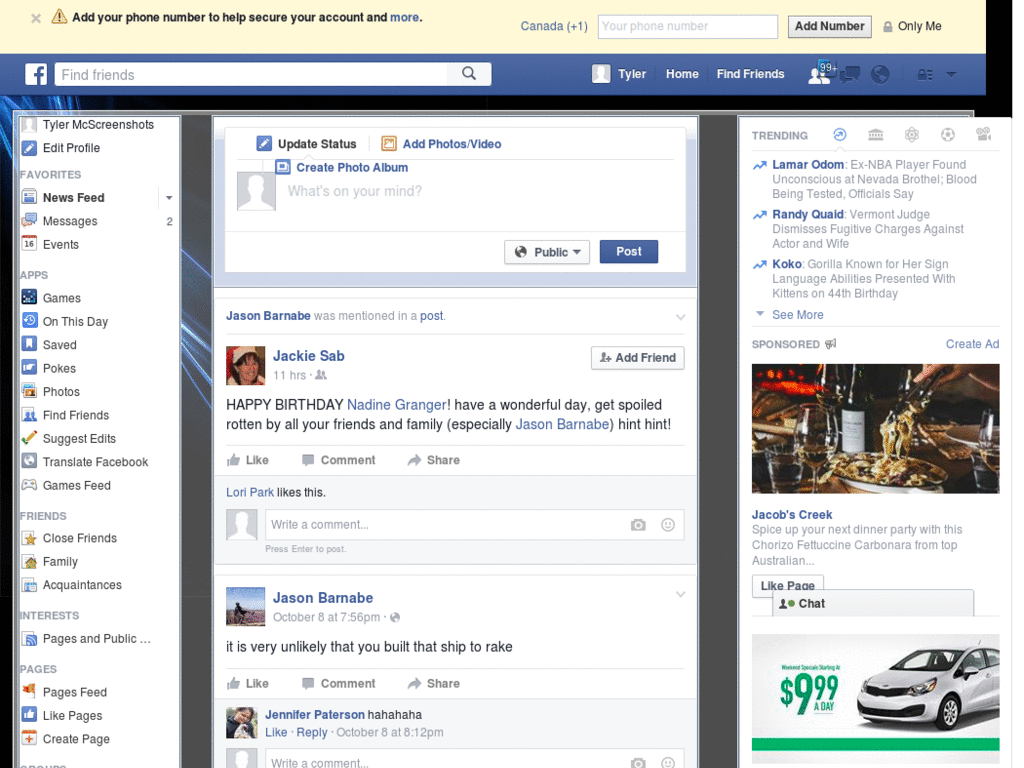Go to Home in top bar
Screen dimensions: 1024x768
click(682, 74)
